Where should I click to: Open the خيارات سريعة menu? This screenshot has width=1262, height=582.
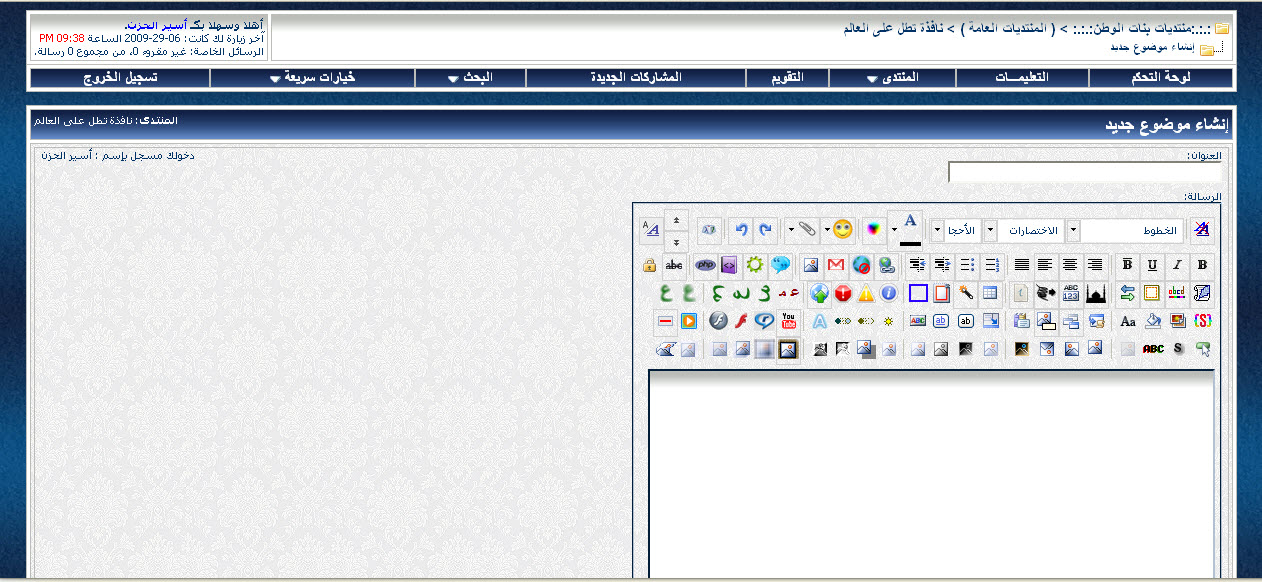[312, 78]
